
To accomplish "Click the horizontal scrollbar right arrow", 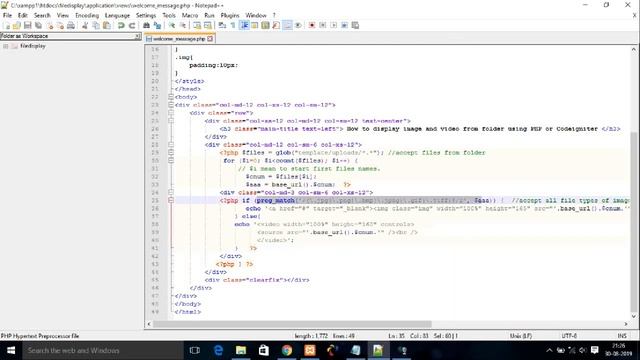I will point(626,324).
